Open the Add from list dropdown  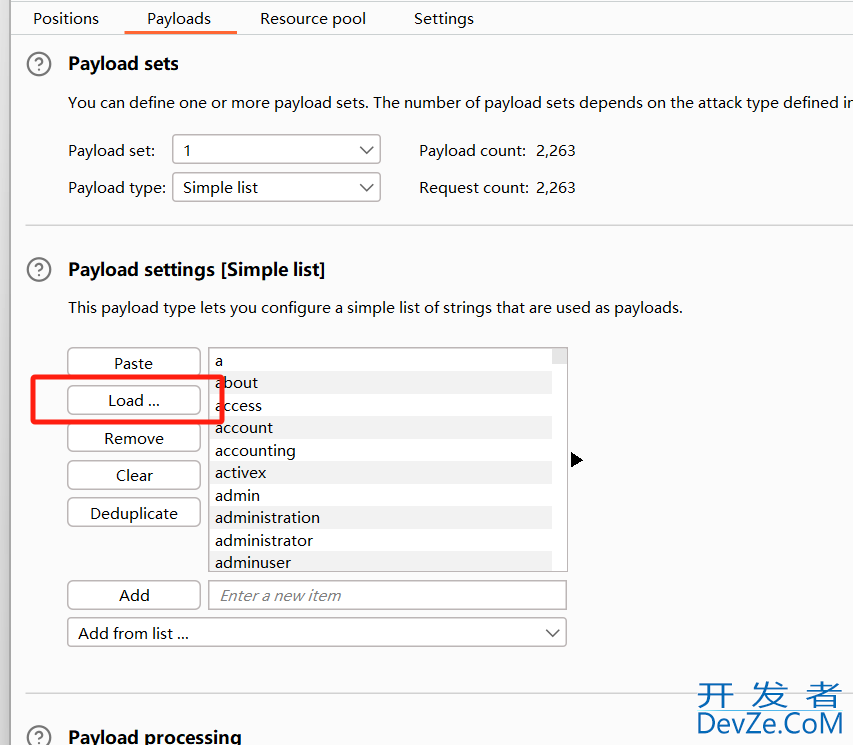(317, 632)
